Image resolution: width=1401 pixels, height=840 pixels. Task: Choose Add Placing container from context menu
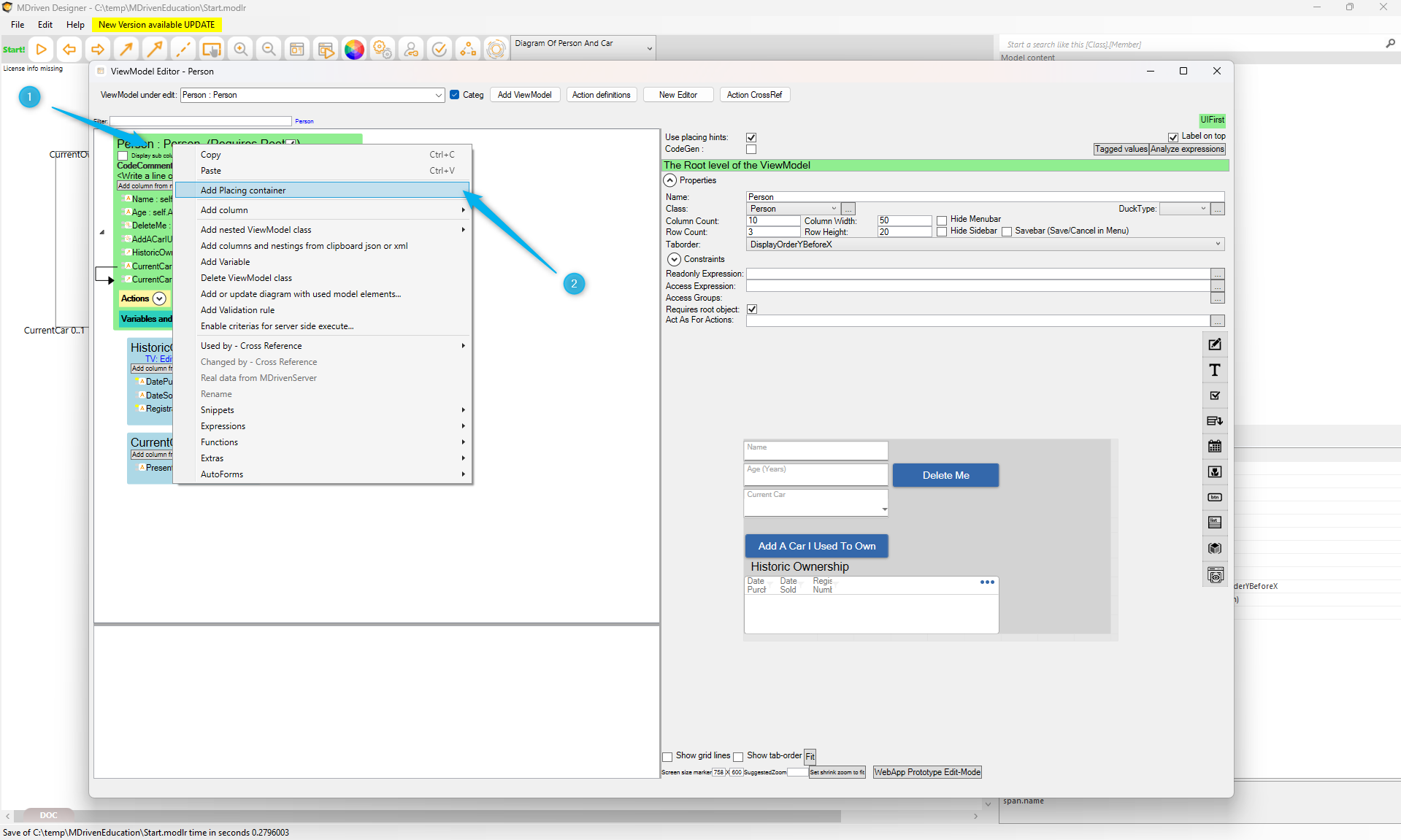243,190
